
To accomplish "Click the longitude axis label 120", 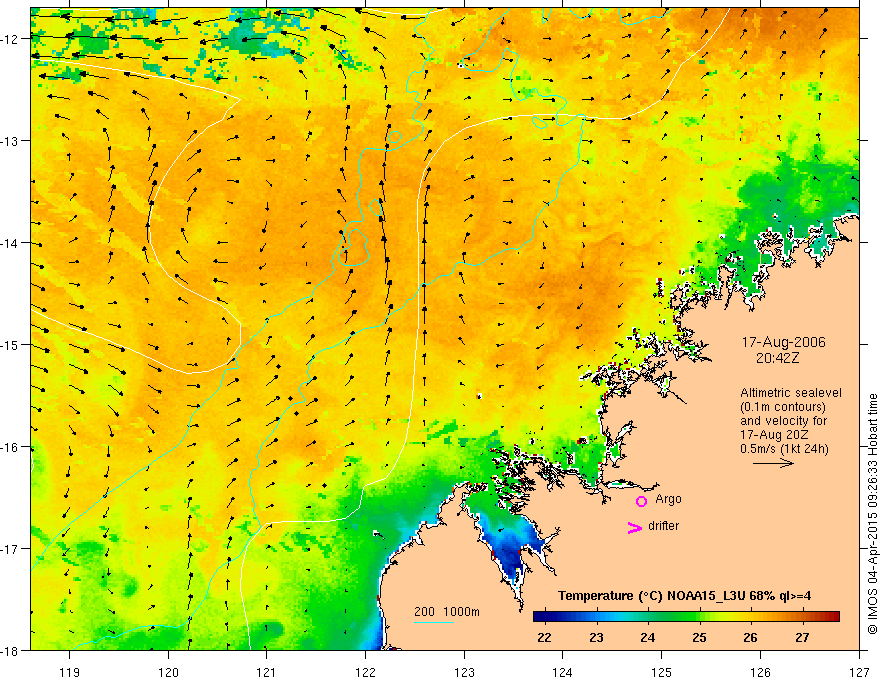I will pos(168,672).
